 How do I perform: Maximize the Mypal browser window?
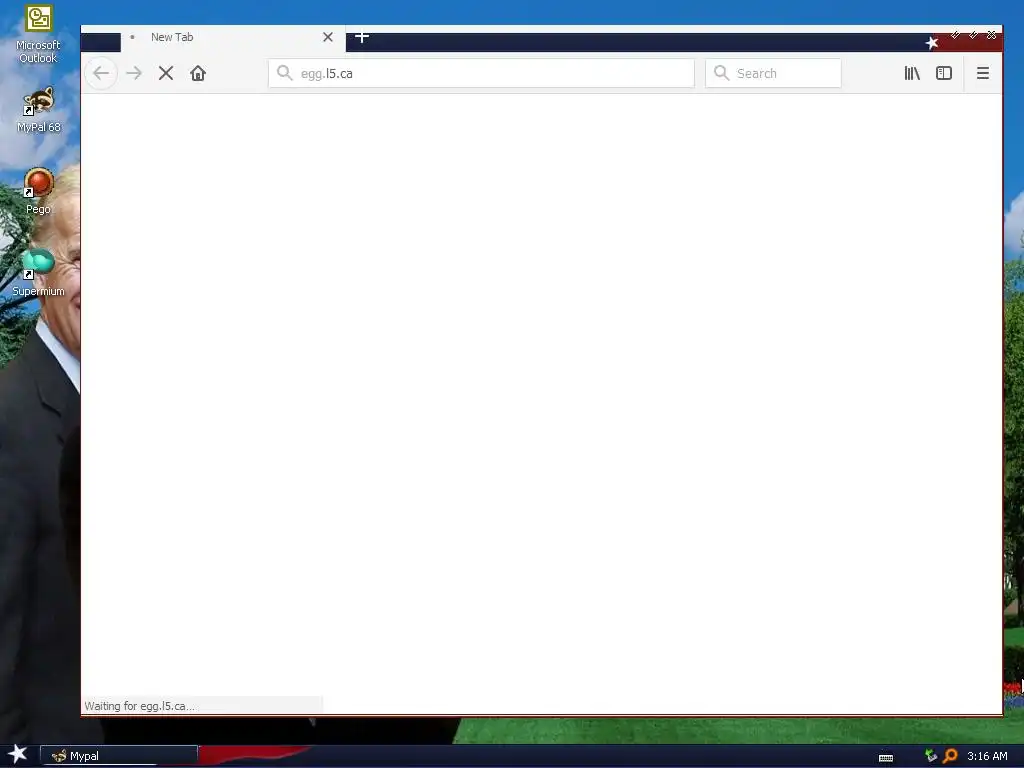point(973,35)
